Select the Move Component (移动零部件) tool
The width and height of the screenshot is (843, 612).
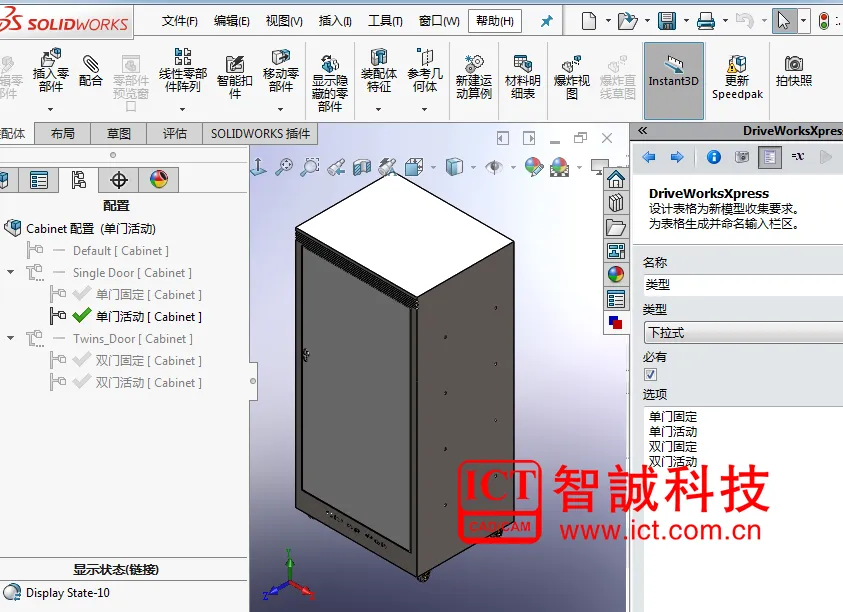(x=281, y=70)
